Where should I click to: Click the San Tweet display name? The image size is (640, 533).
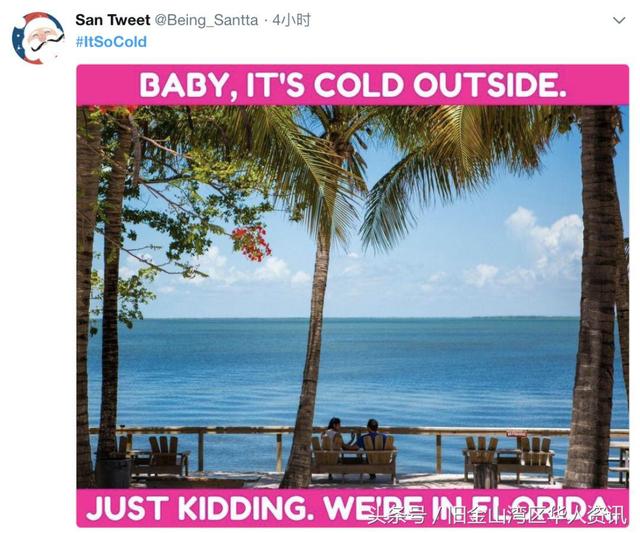113,20
